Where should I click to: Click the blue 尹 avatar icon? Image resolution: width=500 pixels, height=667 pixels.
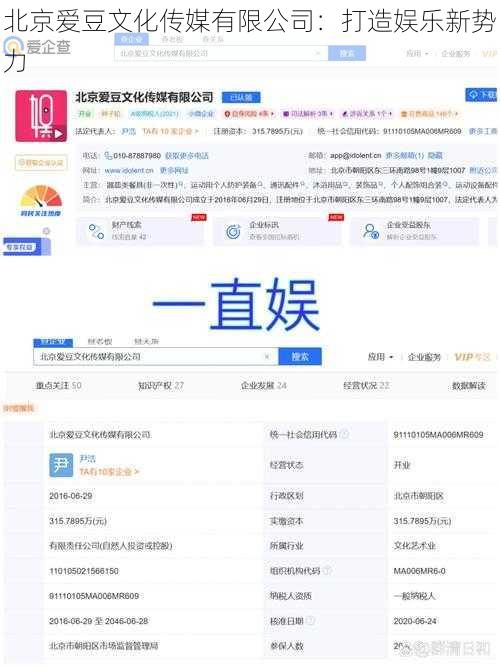[x=61, y=465]
